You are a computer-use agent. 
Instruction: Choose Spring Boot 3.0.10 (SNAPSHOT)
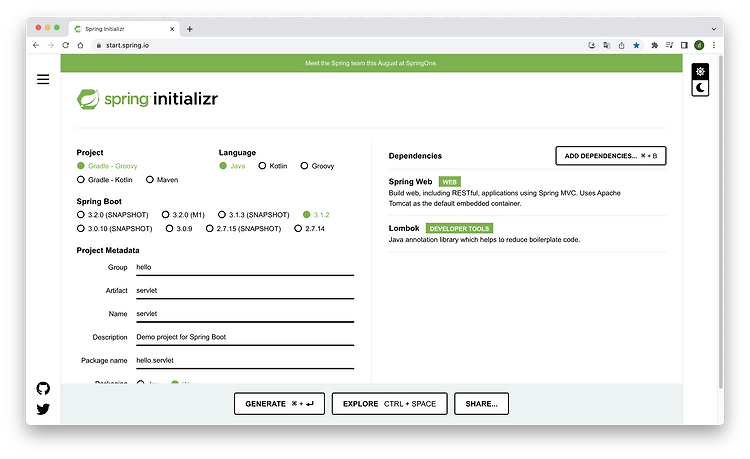[x=115, y=229]
